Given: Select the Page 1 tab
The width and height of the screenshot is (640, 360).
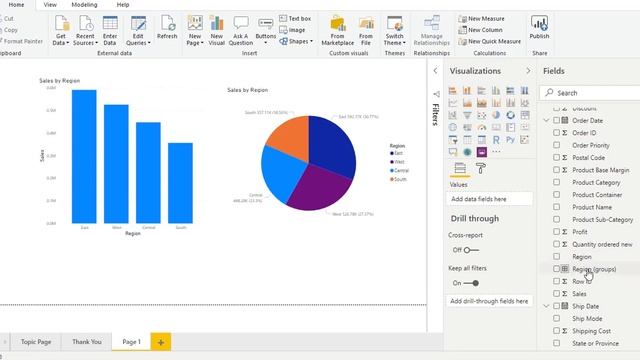Looking at the screenshot, I should (x=131, y=342).
